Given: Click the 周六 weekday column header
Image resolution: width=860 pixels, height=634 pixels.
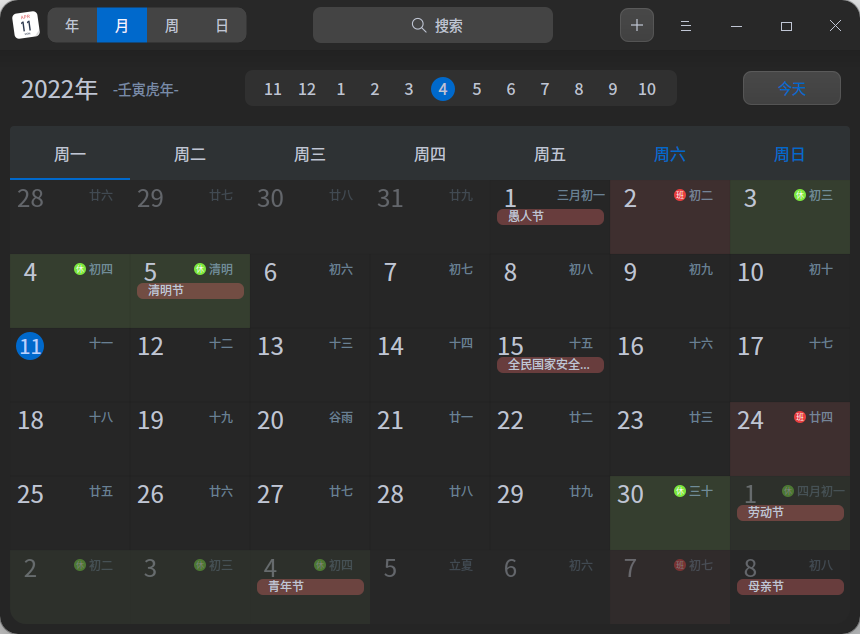Looking at the screenshot, I should click(x=670, y=154).
